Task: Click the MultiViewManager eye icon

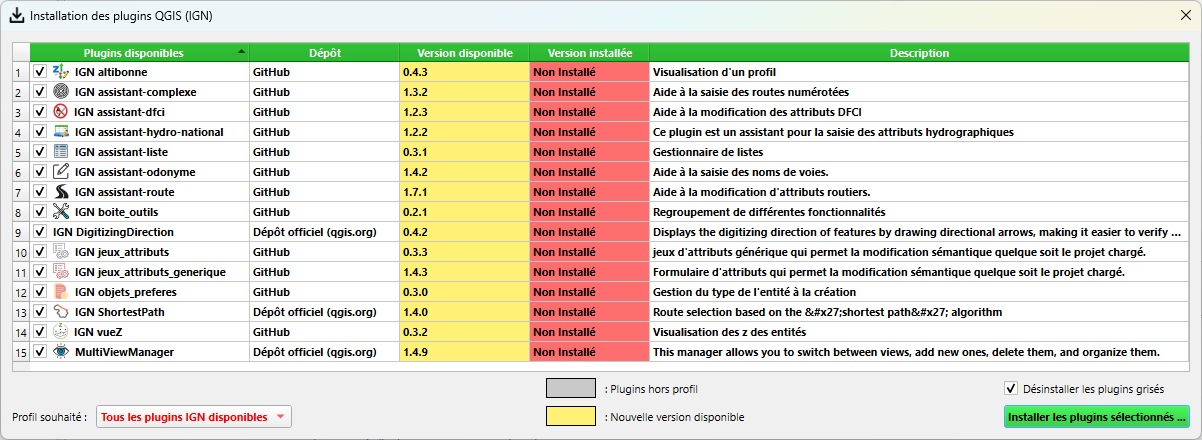Action: [x=61, y=351]
